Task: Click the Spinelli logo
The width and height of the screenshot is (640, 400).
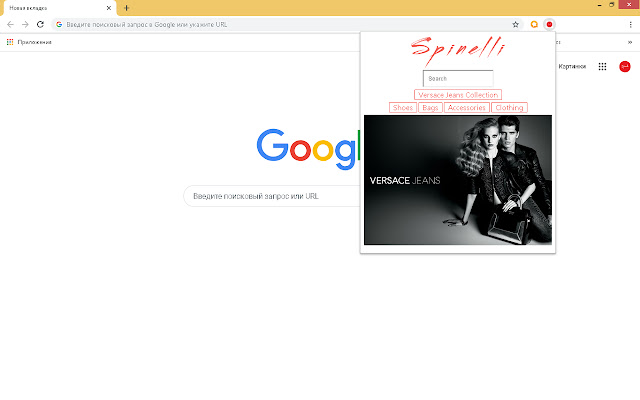Action: click(458, 51)
